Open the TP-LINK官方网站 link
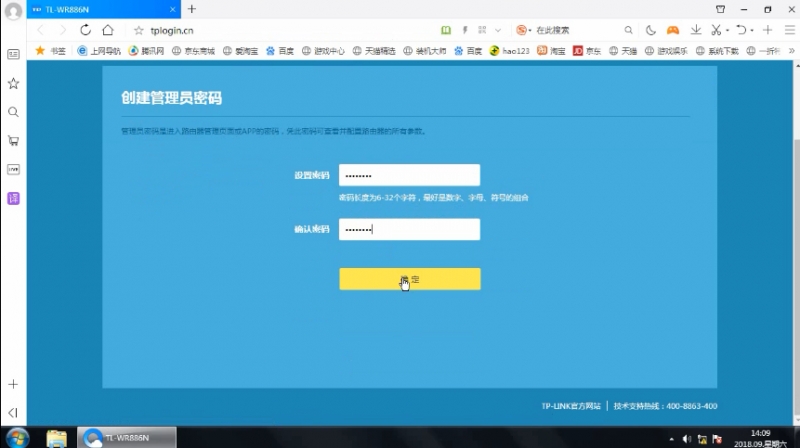 click(571, 406)
